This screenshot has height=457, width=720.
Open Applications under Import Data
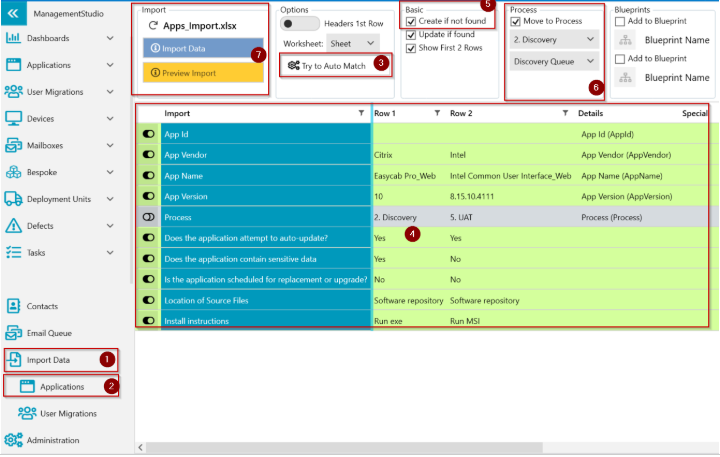(x=62, y=386)
